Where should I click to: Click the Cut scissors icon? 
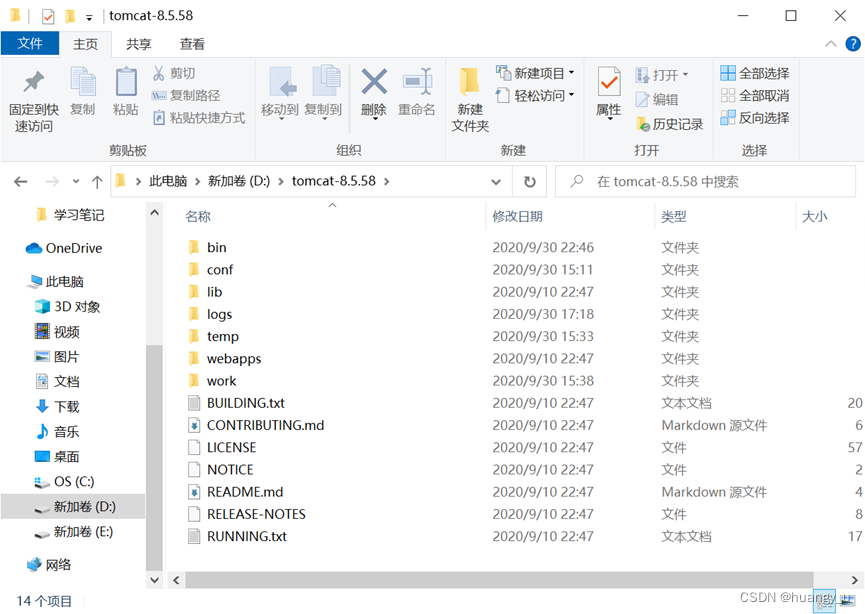coord(159,73)
